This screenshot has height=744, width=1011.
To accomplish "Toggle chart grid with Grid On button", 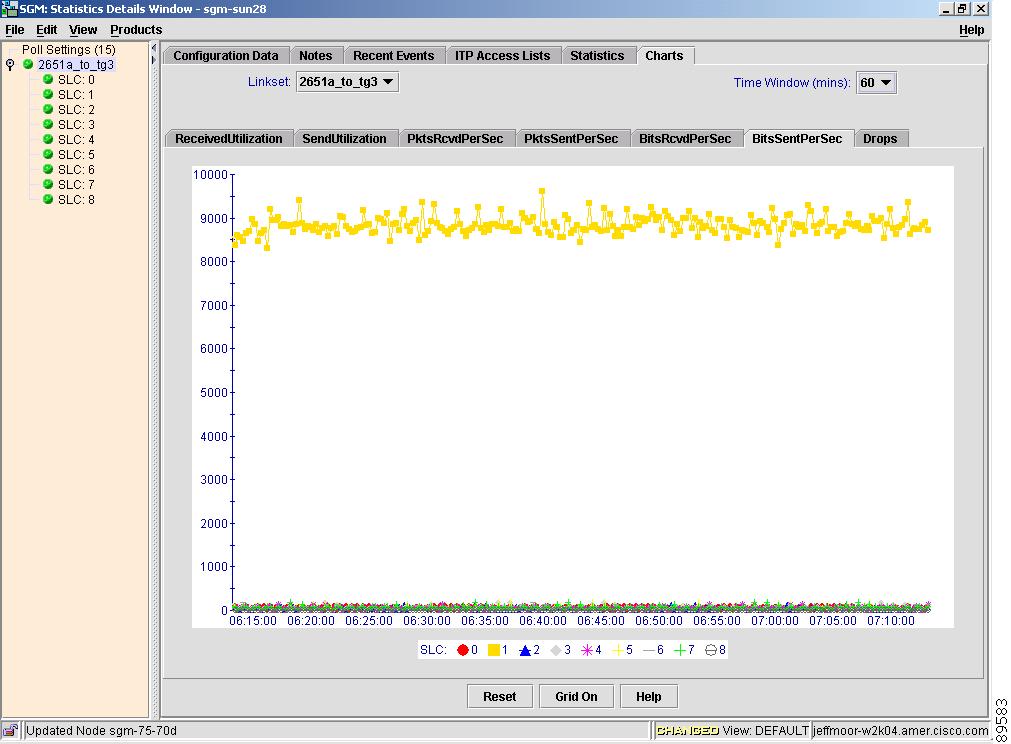I will [576, 697].
